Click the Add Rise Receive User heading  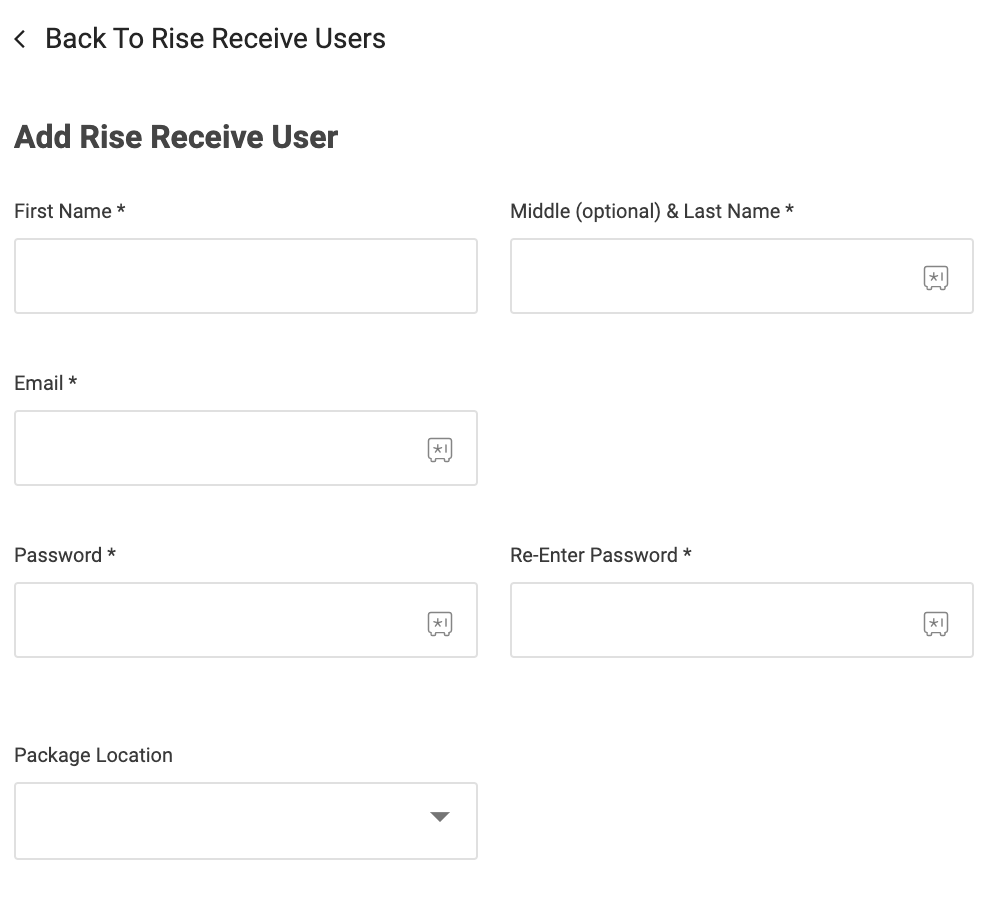point(176,137)
